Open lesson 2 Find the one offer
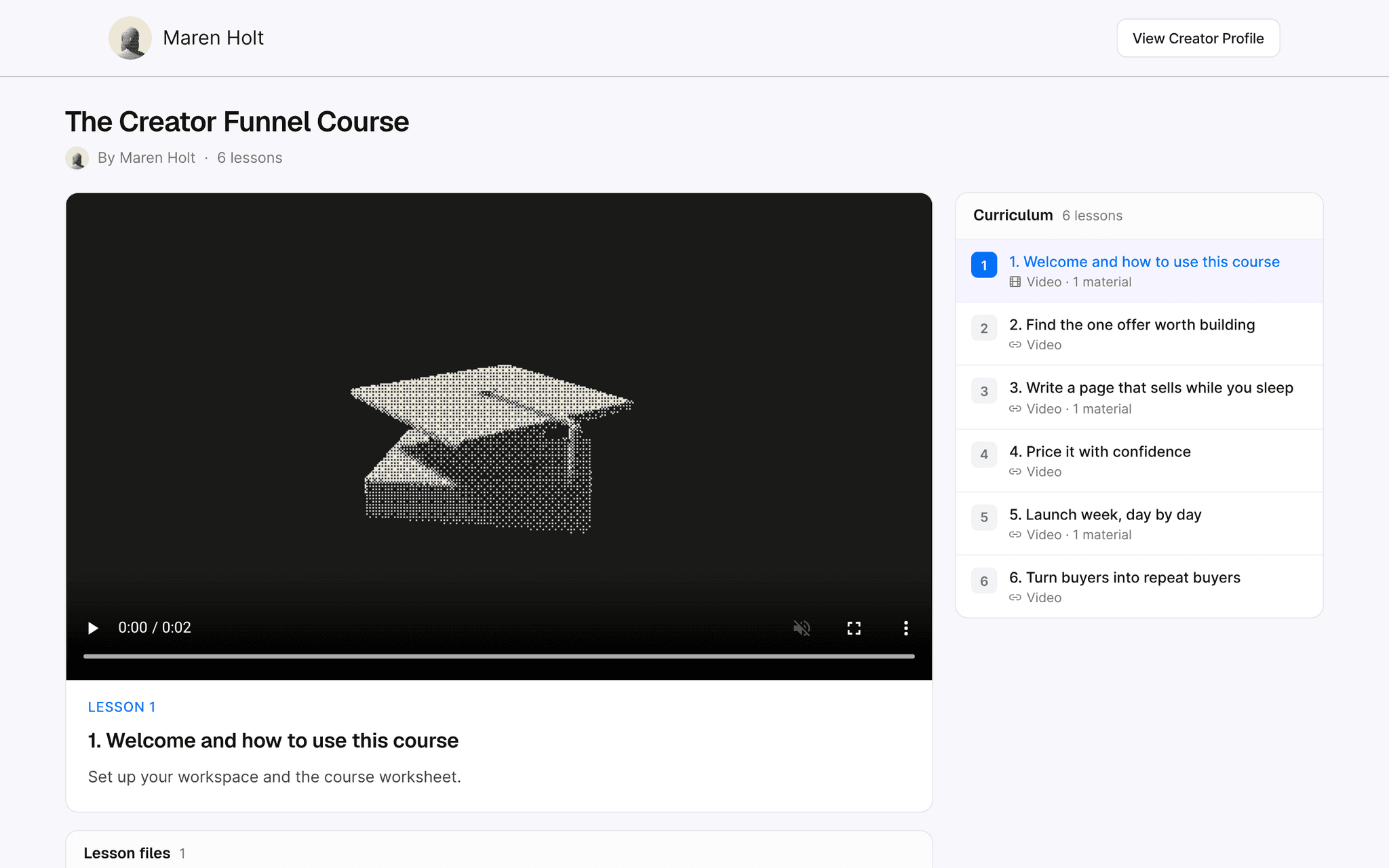 point(1139,334)
